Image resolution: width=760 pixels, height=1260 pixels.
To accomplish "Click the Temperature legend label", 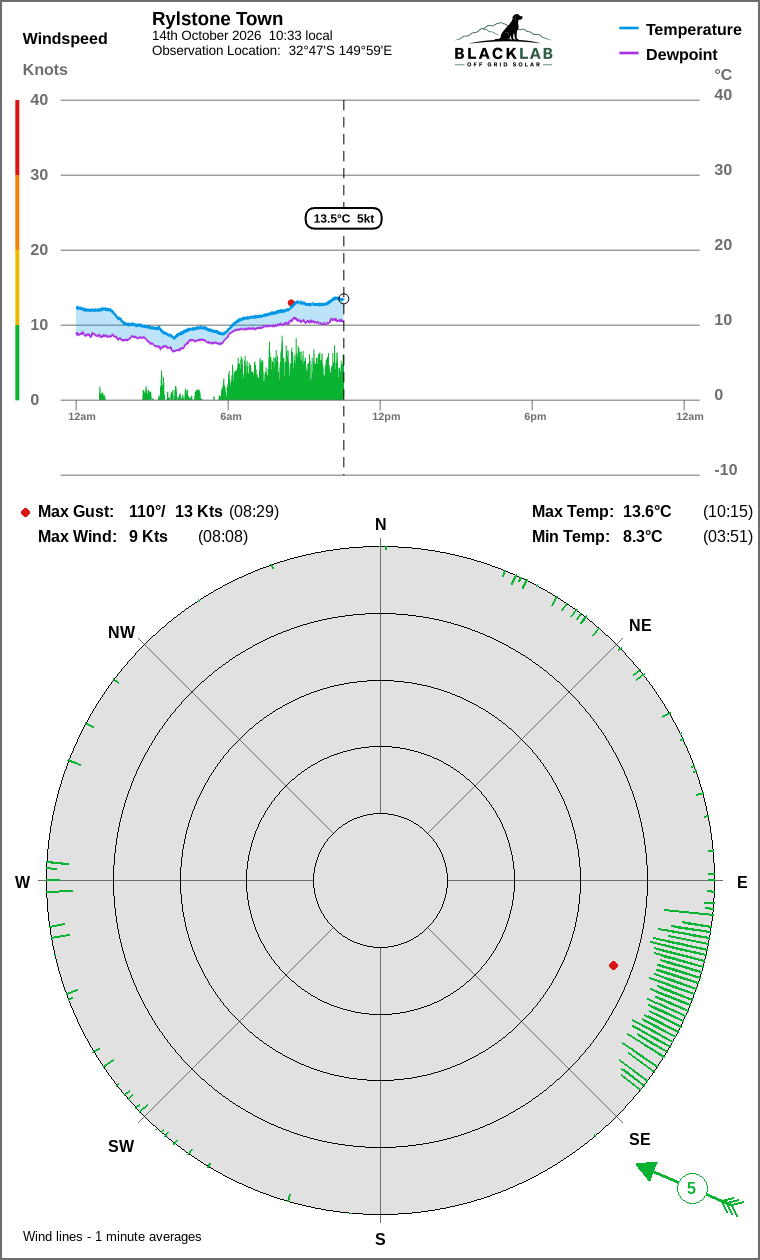I will (x=694, y=29).
